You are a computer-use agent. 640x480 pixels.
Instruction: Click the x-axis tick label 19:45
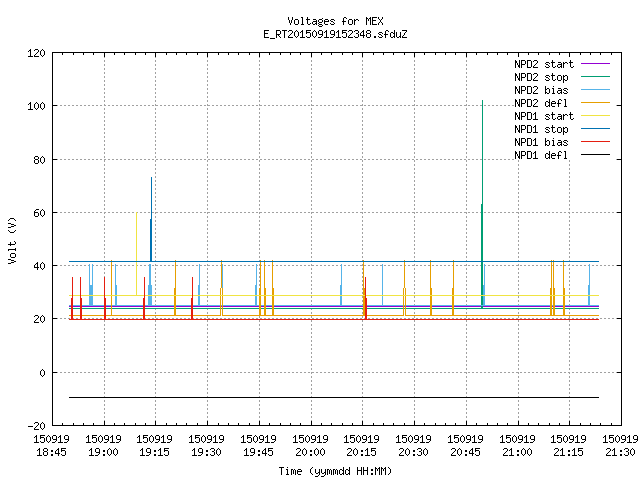[258, 452]
